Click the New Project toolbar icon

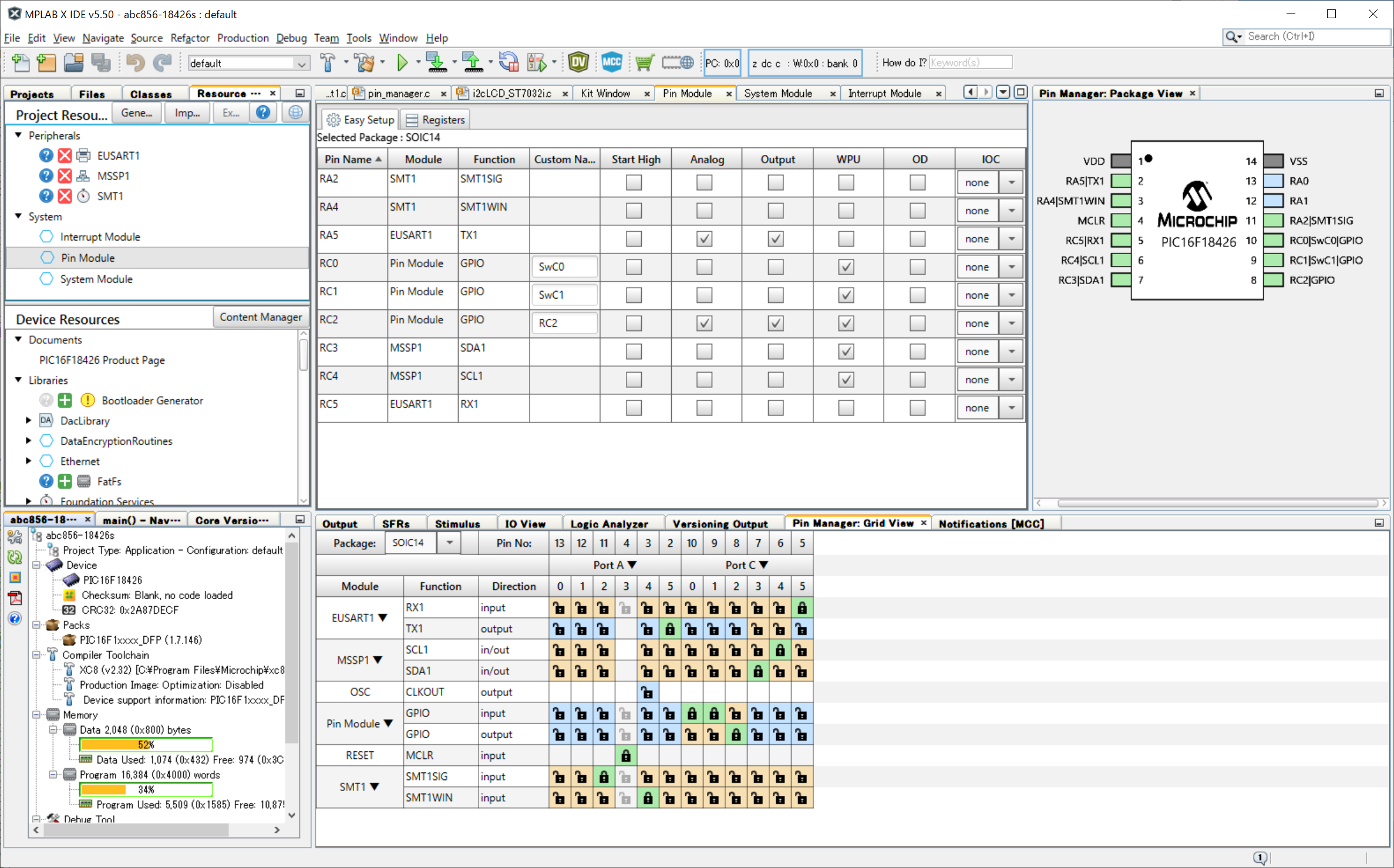(46, 63)
